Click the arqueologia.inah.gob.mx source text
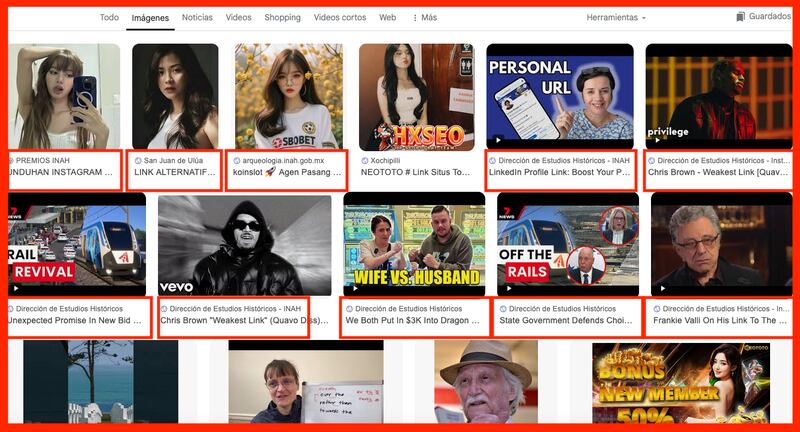This screenshot has height=432, width=800. point(283,160)
